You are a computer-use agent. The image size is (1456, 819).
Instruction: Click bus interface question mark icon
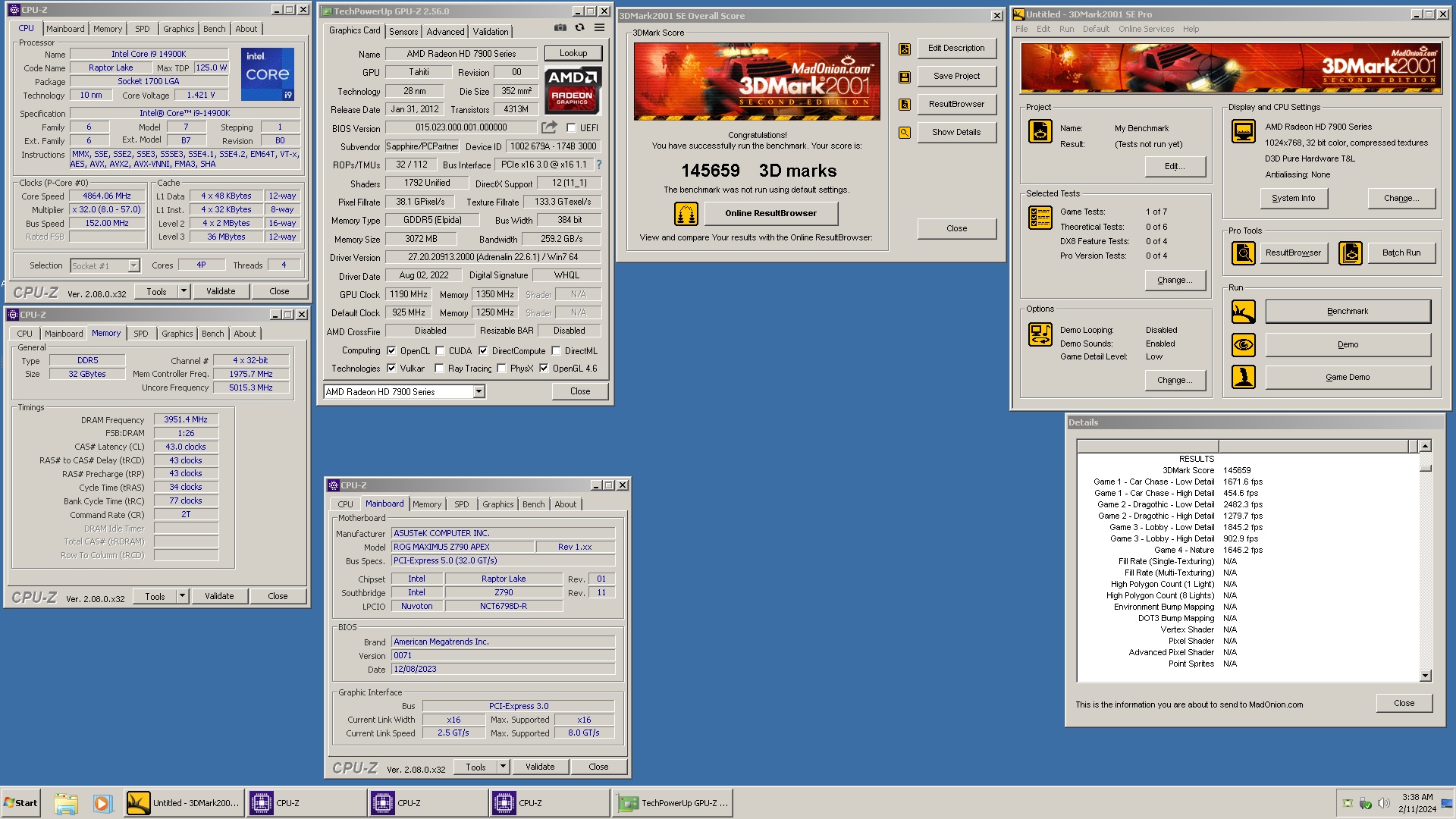[599, 165]
